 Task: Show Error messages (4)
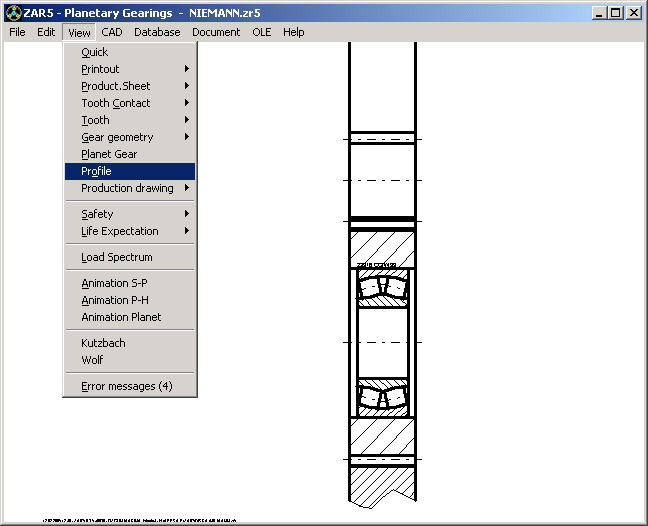[126, 386]
